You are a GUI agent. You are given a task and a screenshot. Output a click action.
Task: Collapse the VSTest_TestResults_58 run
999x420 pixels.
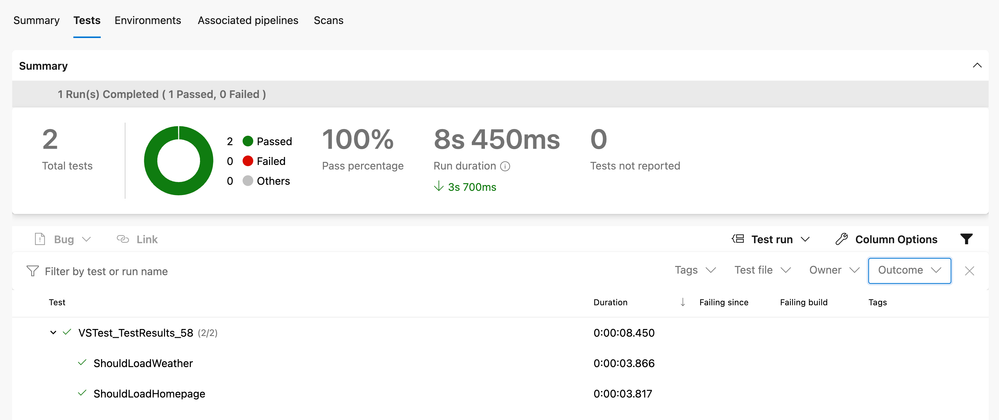pos(53,332)
